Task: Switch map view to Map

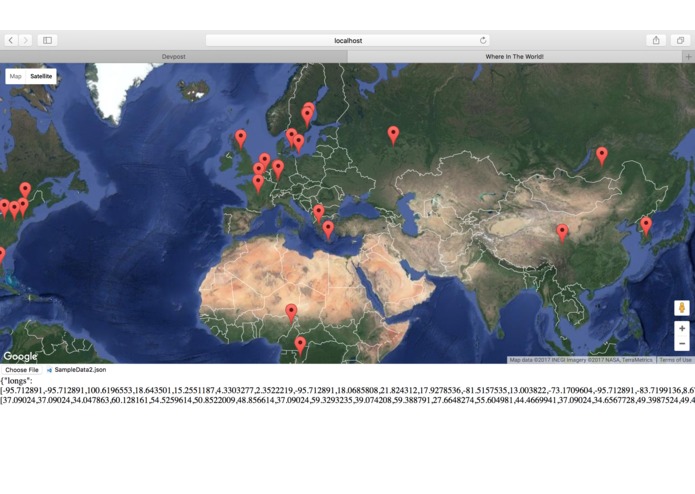Action: (x=16, y=76)
